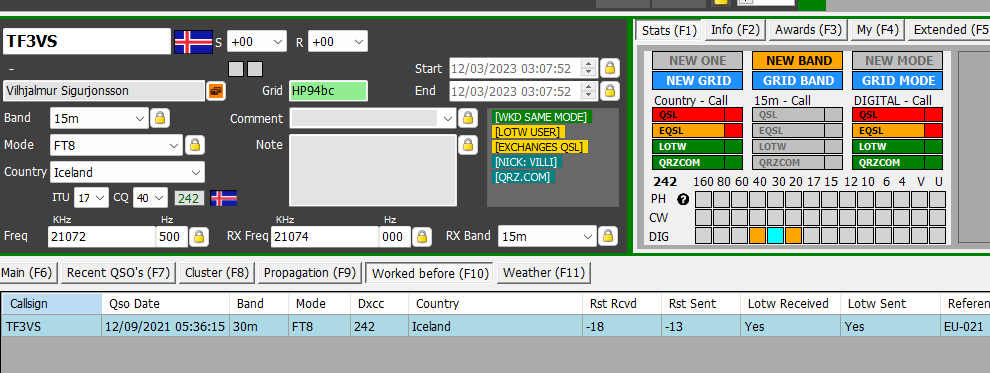This screenshot has height=373, width=990.
Task: Toggle the Comment field lock icon
Action: coord(467,118)
